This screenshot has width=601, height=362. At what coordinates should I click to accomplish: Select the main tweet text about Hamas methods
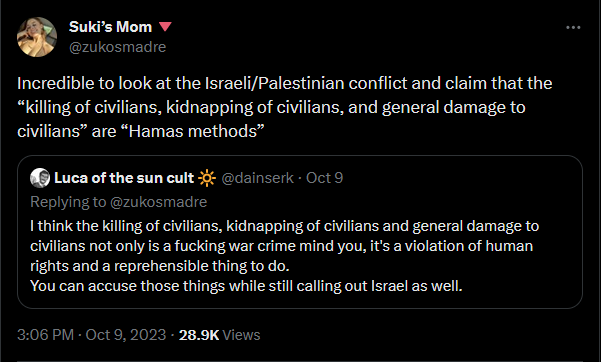coord(284,107)
